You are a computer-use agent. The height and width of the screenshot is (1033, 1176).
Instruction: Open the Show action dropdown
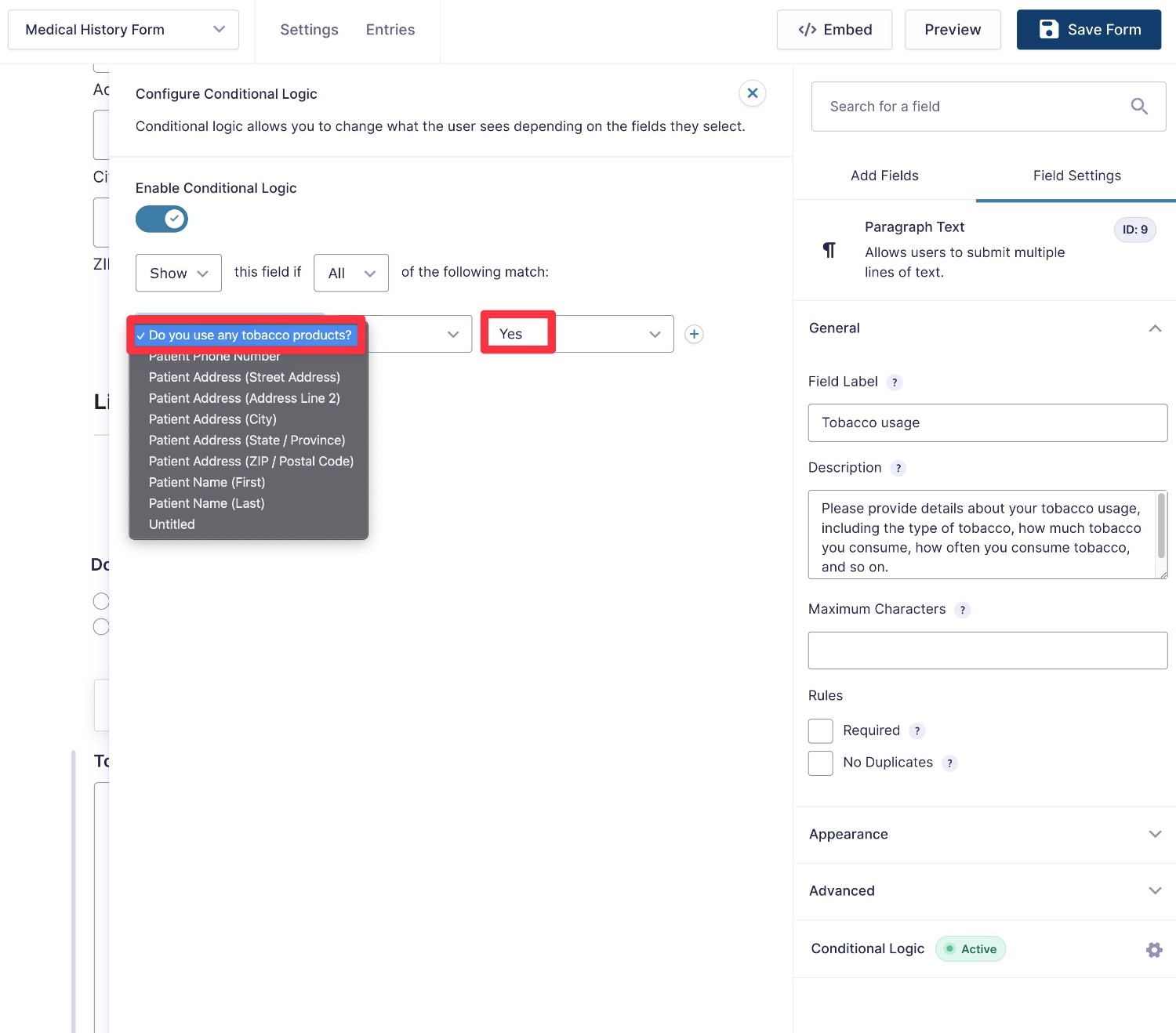click(x=179, y=273)
